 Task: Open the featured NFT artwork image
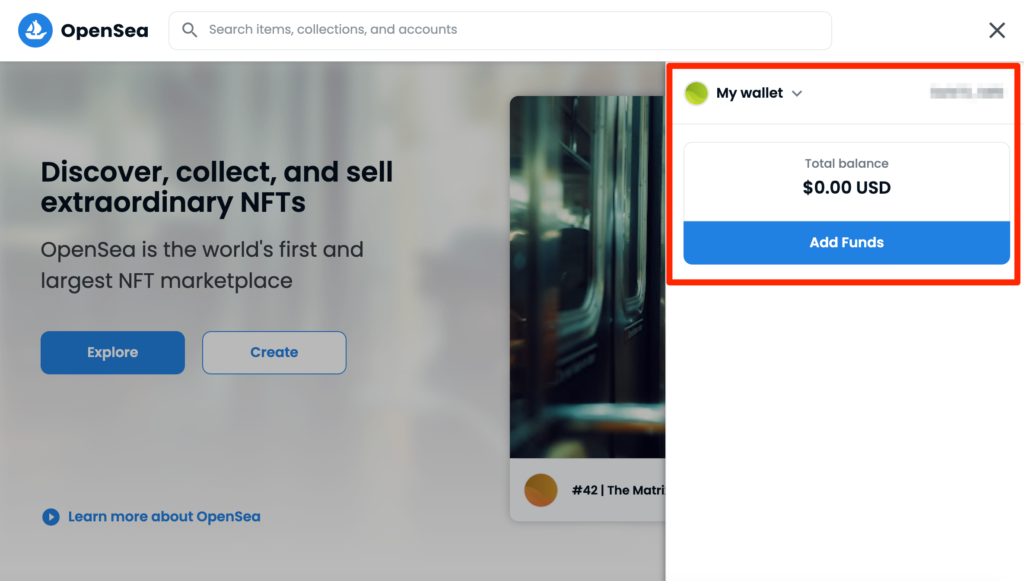pos(587,280)
